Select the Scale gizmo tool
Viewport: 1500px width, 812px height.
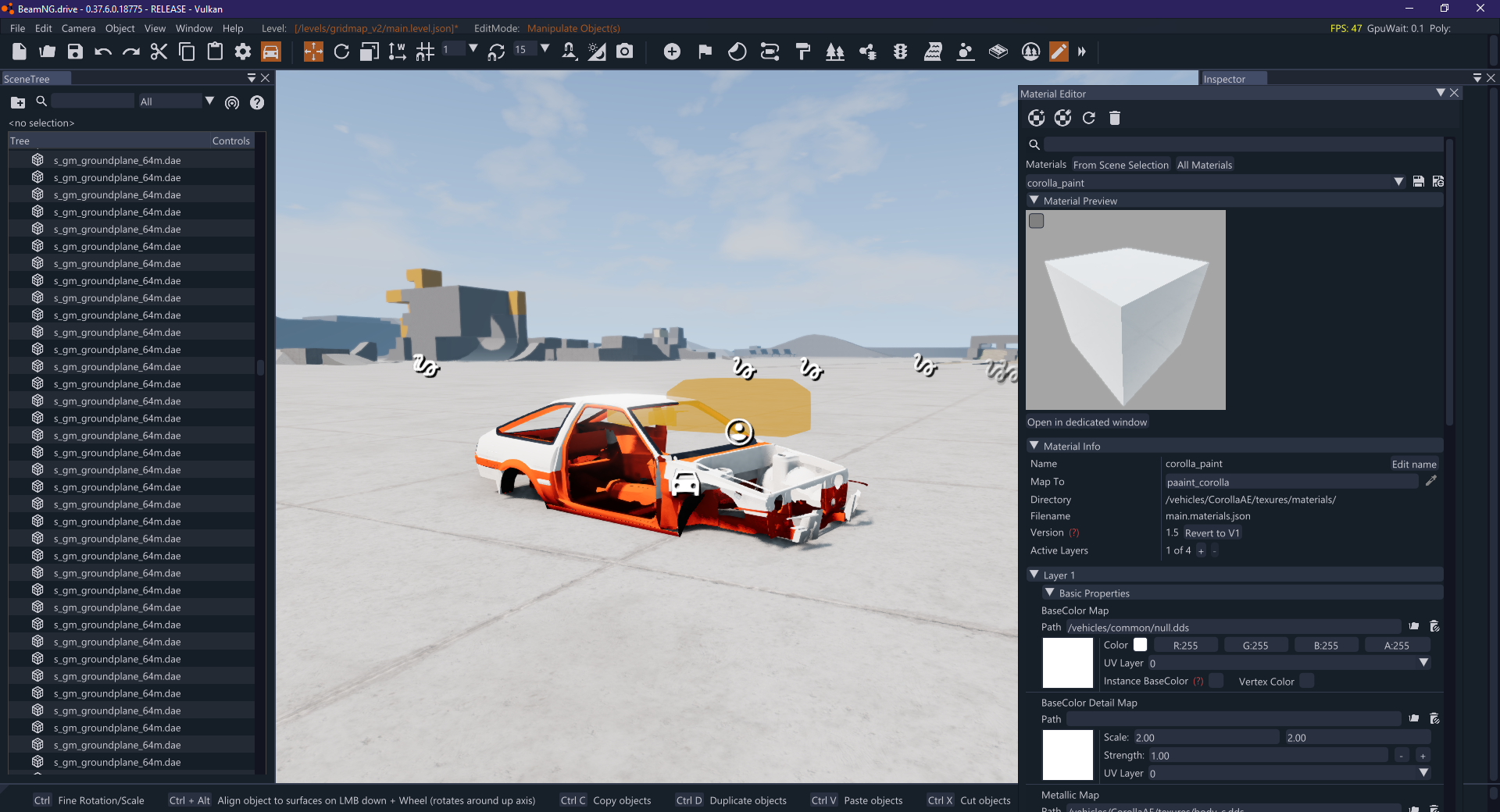pos(370,52)
